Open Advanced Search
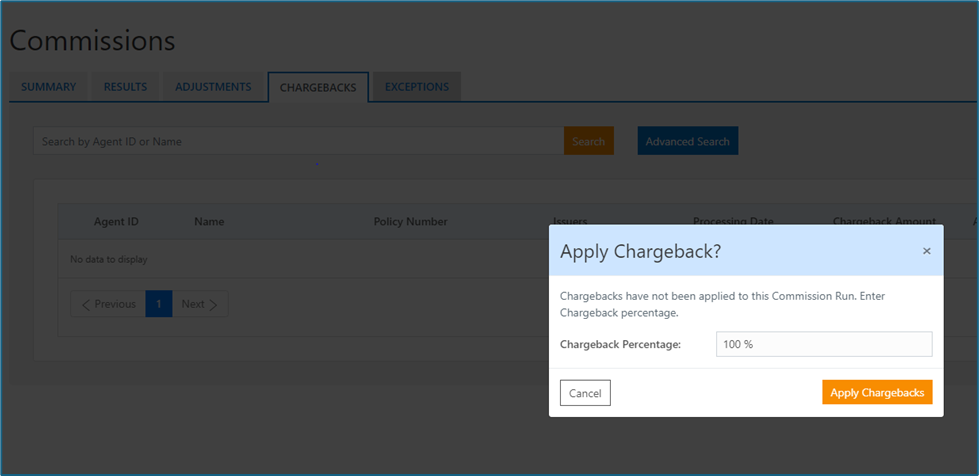The height and width of the screenshot is (476, 979). pos(687,141)
